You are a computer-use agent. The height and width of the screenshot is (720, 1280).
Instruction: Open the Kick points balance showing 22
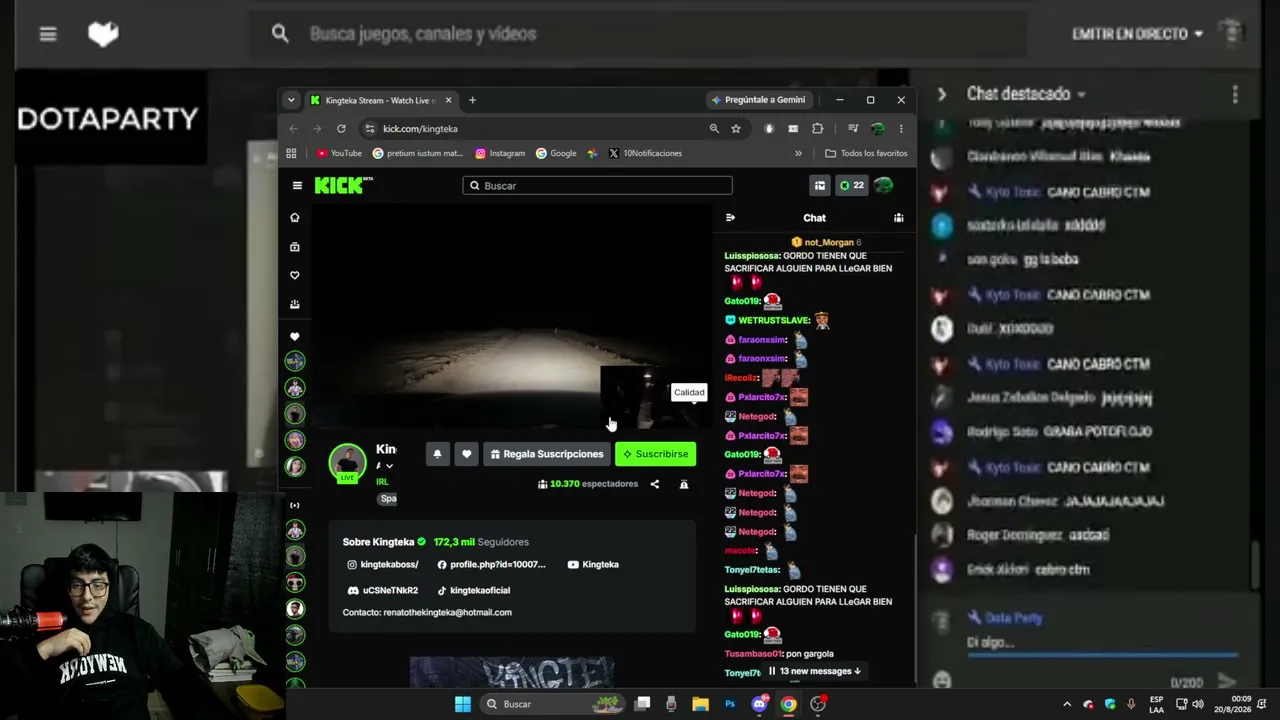(851, 185)
